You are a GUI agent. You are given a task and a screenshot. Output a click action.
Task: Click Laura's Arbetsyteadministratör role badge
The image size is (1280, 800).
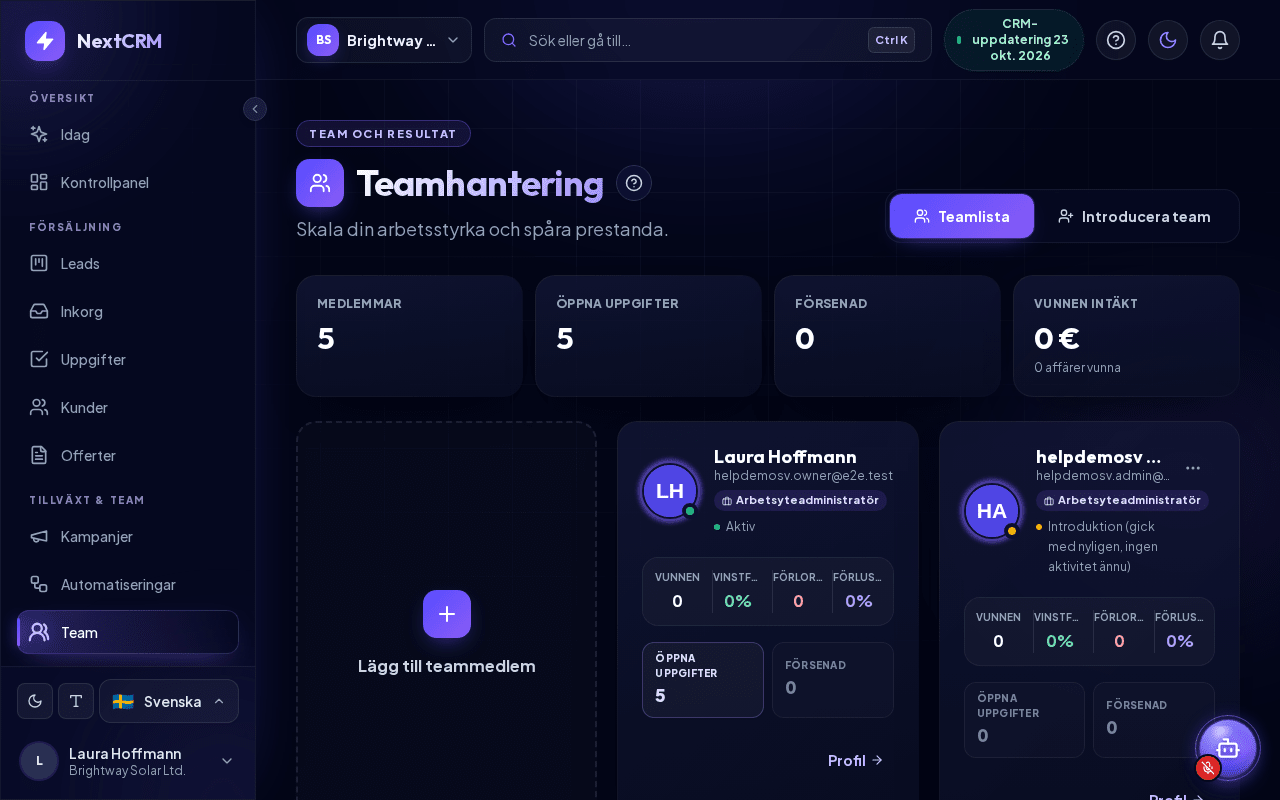[x=800, y=500]
